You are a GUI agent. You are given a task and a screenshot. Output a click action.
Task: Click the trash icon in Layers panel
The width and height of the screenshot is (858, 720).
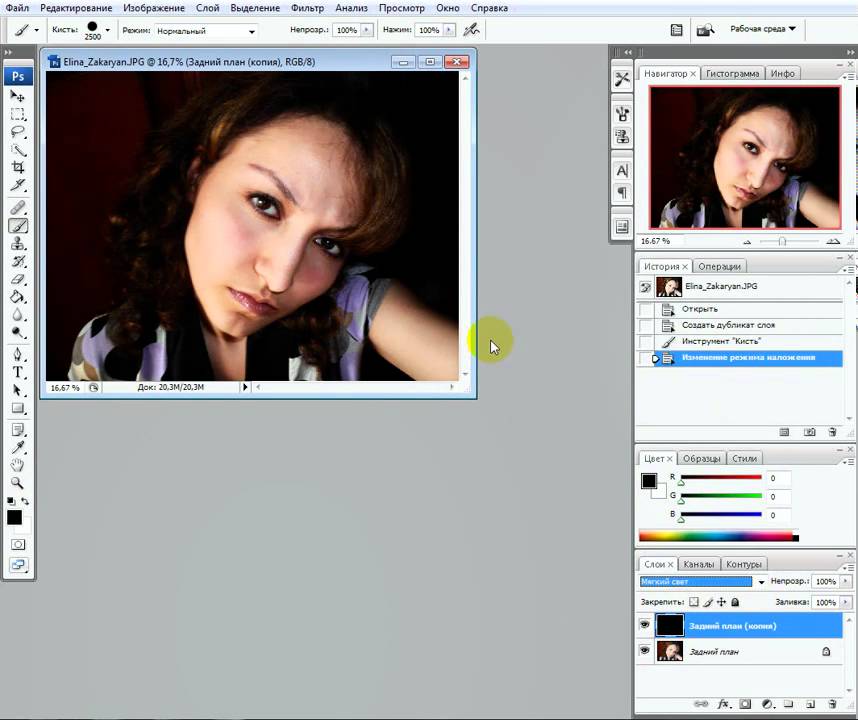tap(833, 704)
